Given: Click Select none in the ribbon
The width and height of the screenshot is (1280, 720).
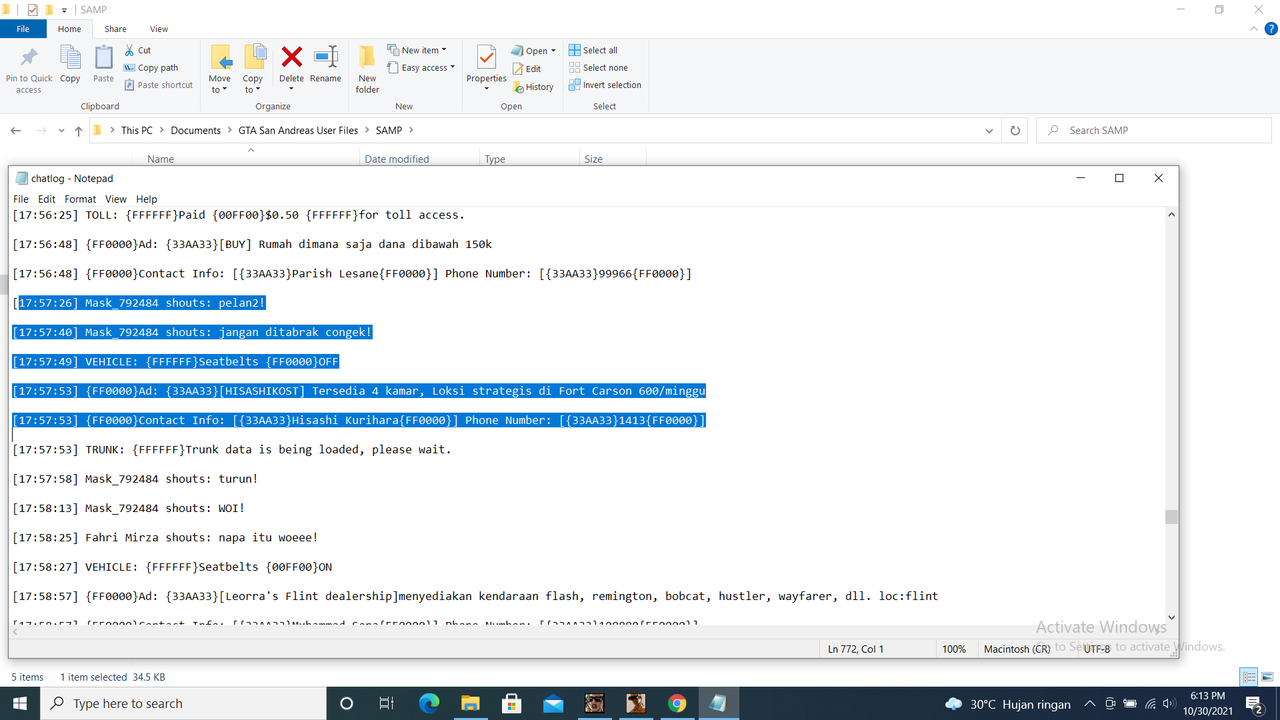Looking at the screenshot, I should point(598,68).
